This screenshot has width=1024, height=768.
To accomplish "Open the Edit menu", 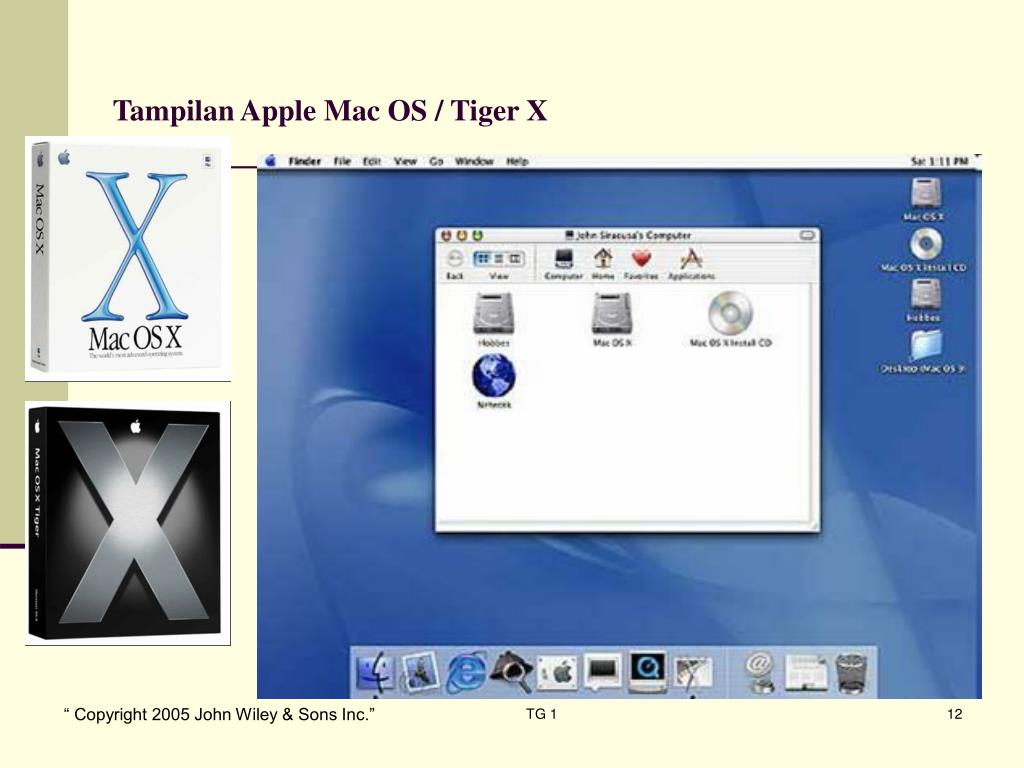I will point(372,161).
